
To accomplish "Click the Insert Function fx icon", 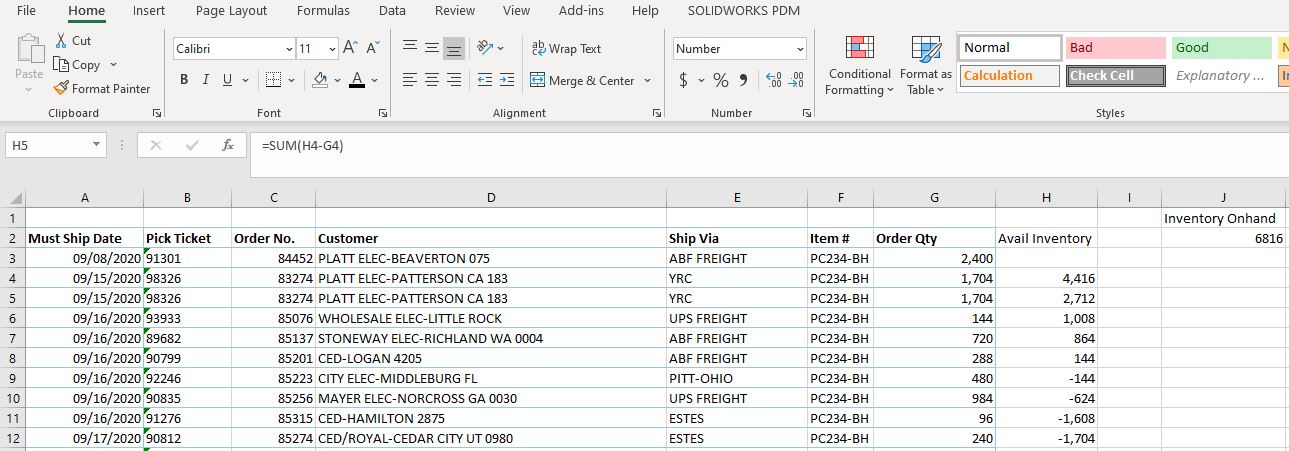I will click(228, 145).
